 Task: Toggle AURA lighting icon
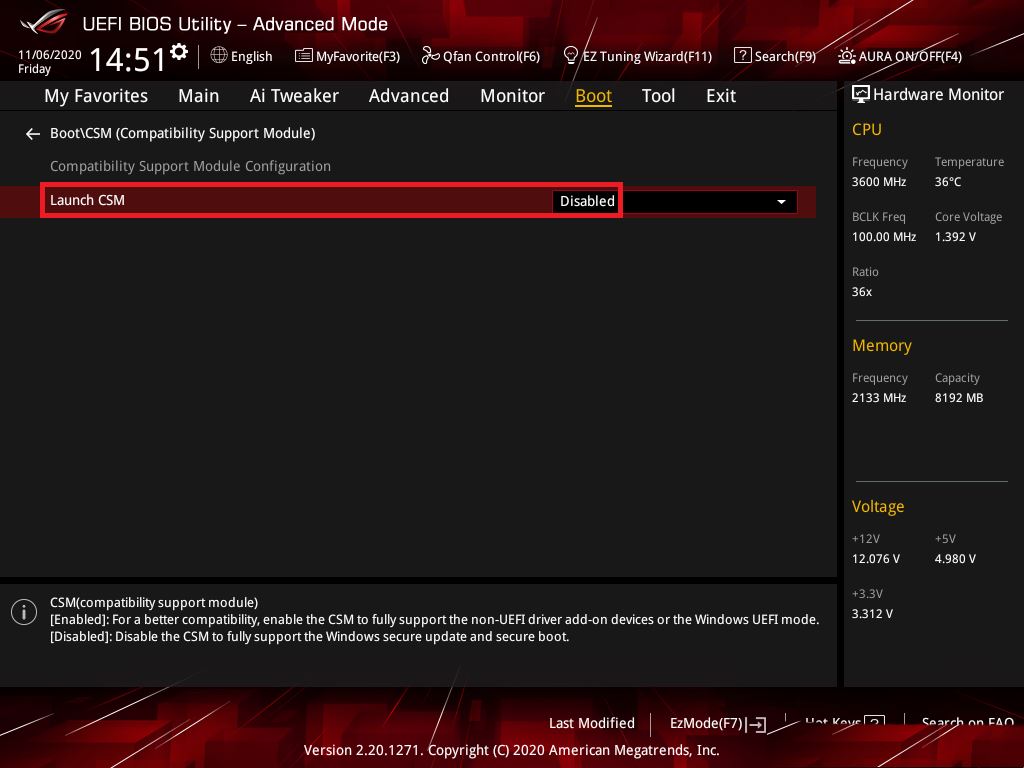point(846,56)
